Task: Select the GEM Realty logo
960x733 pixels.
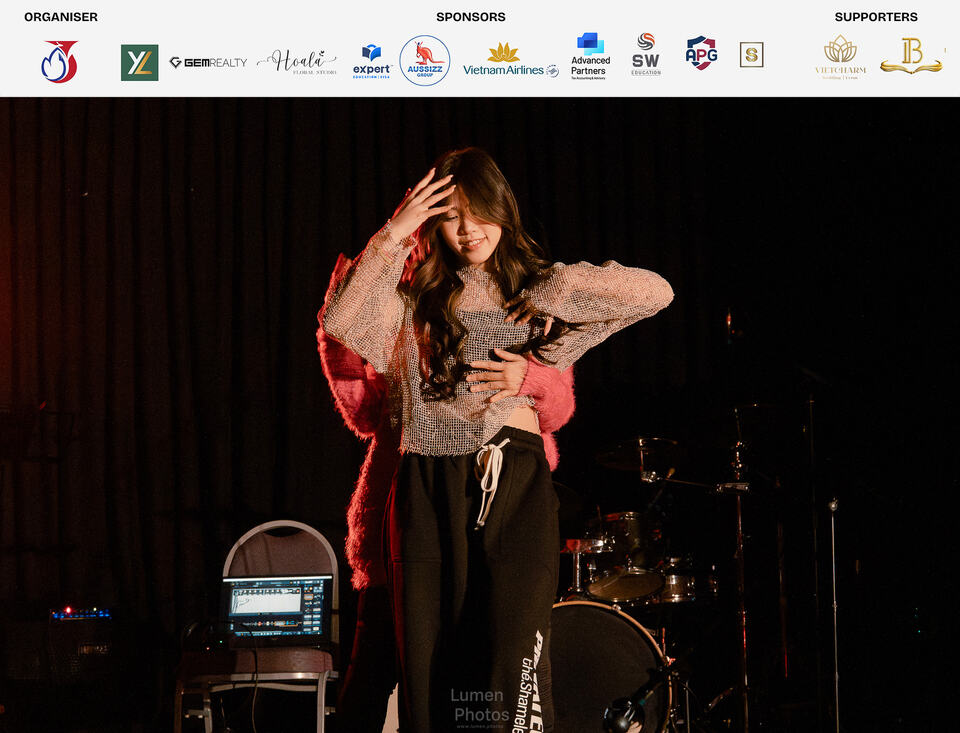Action: (x=208, y=62)
